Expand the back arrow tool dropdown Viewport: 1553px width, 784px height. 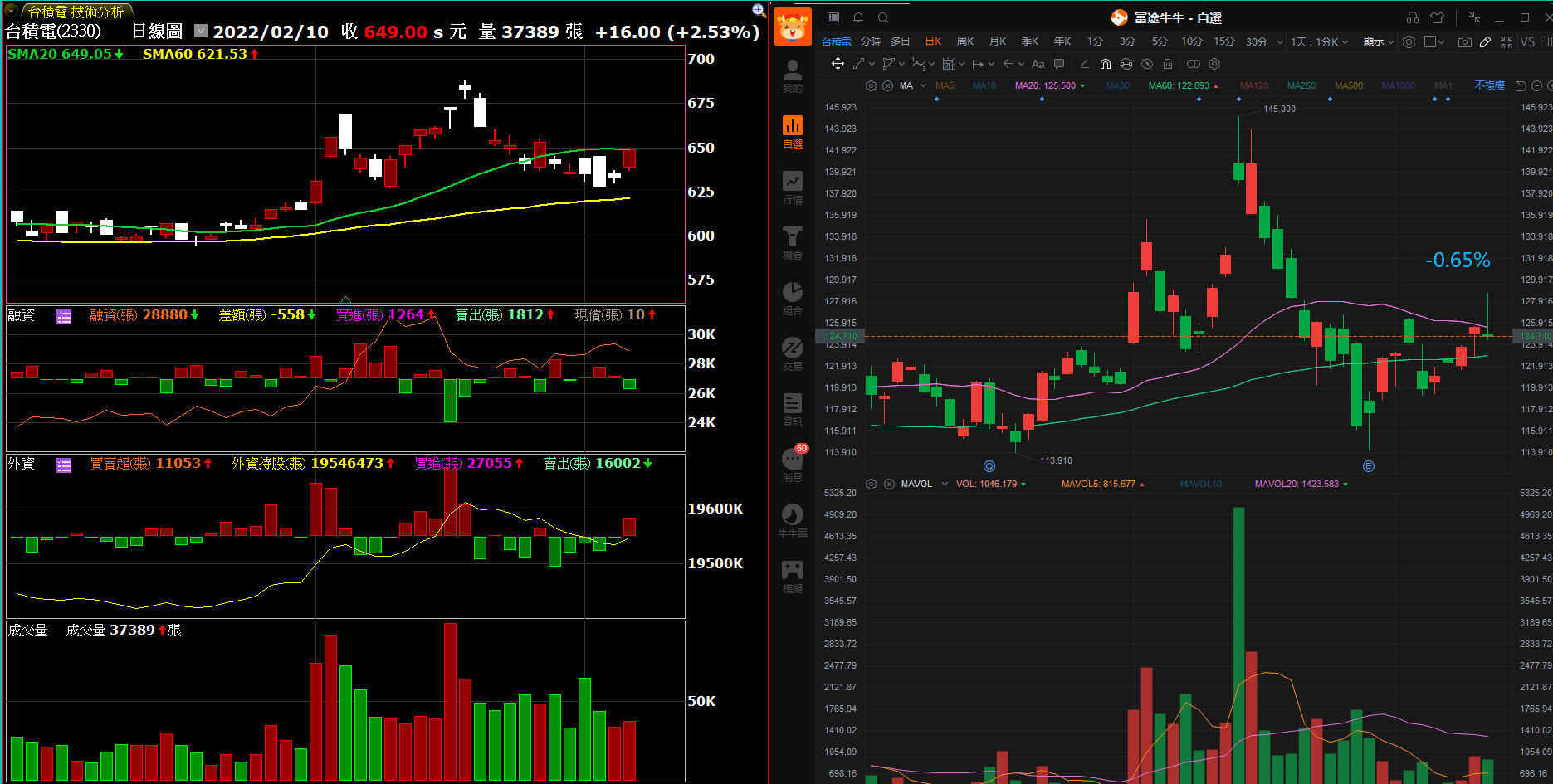[1021, 64]
